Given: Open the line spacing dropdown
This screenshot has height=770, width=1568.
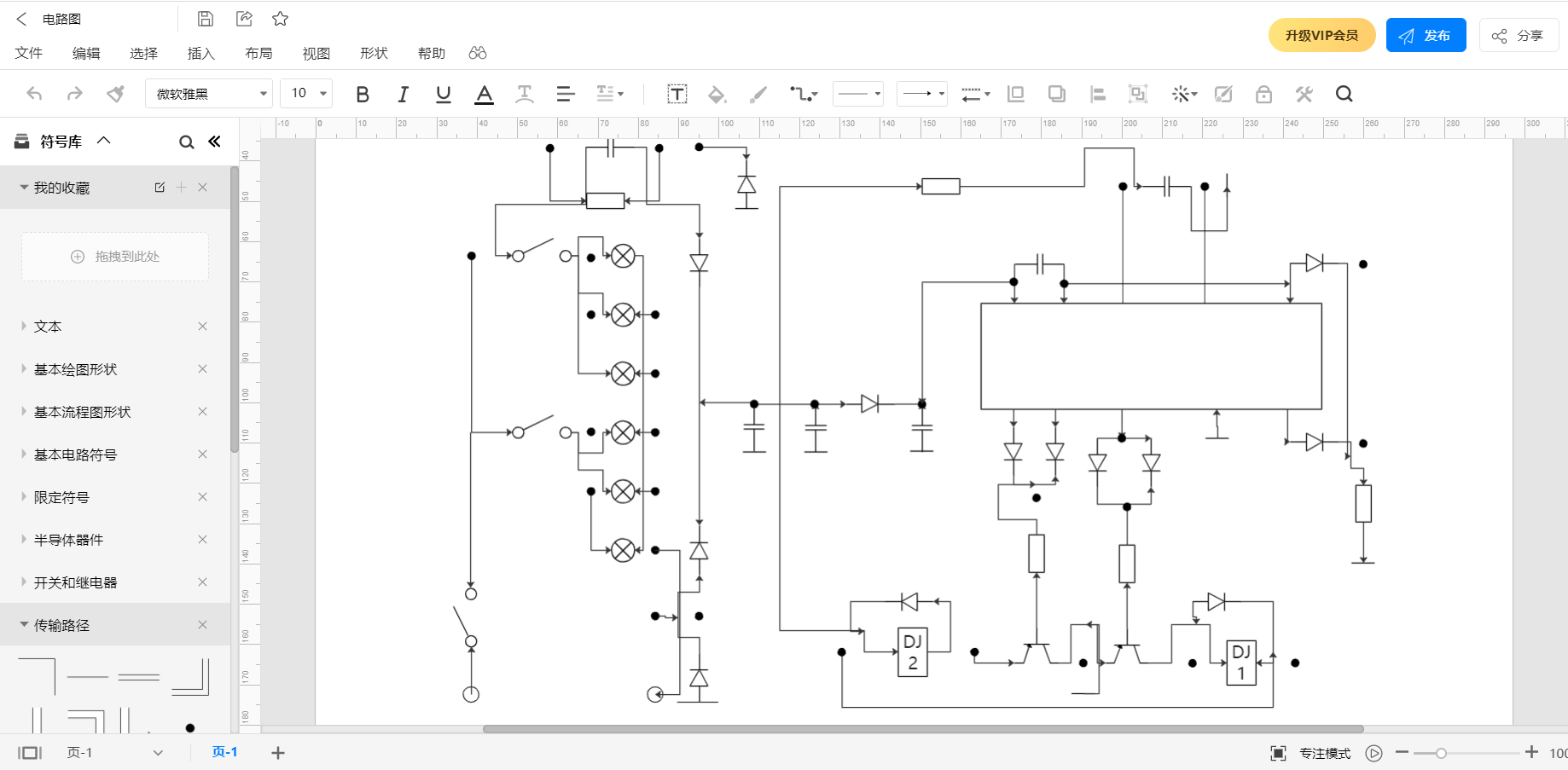Looking at the screenshot, I should pyautogui.click(x=609, y=94).
